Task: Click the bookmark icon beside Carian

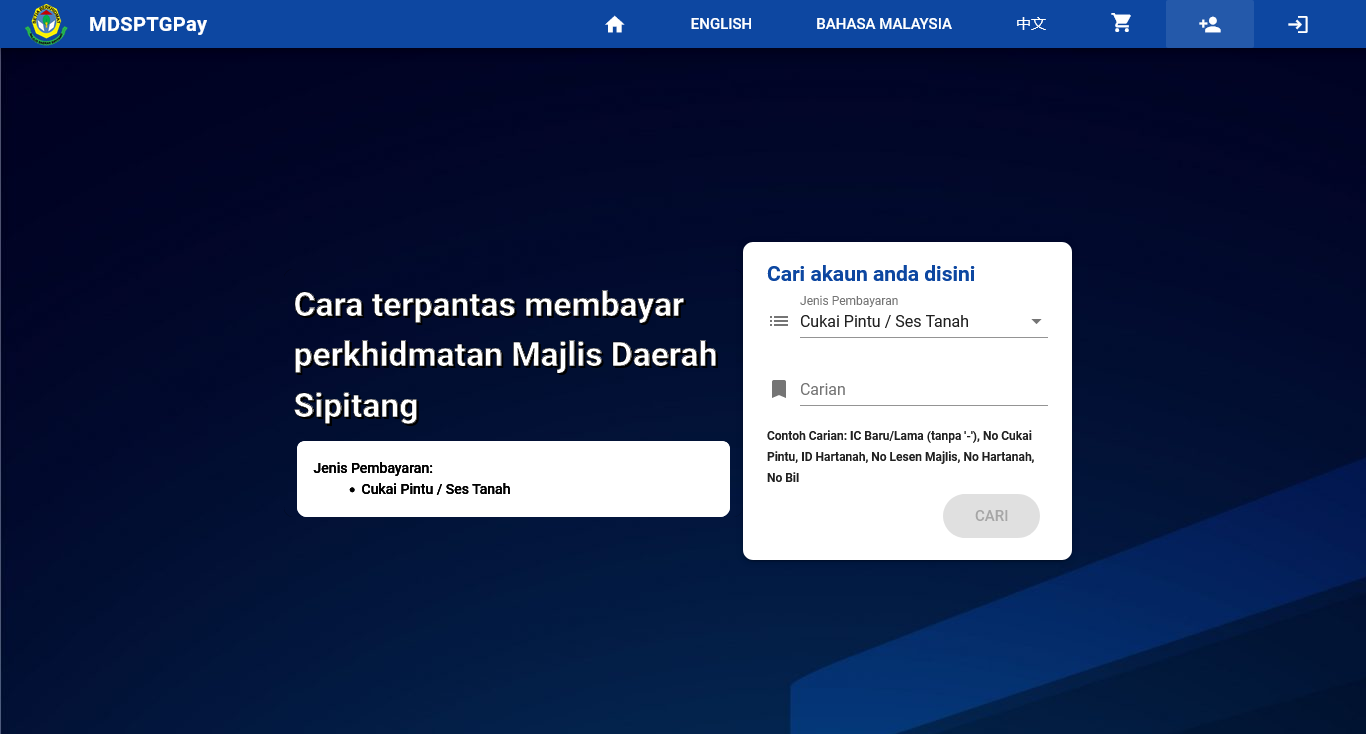Action: [x=779, y=389]
